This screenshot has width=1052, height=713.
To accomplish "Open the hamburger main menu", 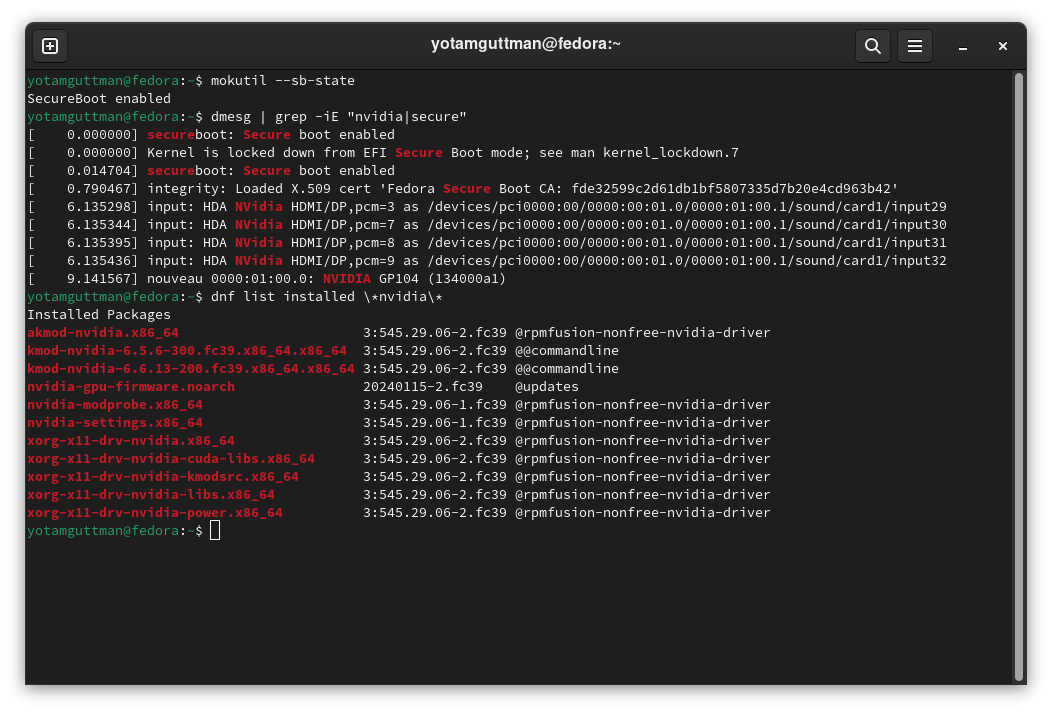I will [914, 46].
